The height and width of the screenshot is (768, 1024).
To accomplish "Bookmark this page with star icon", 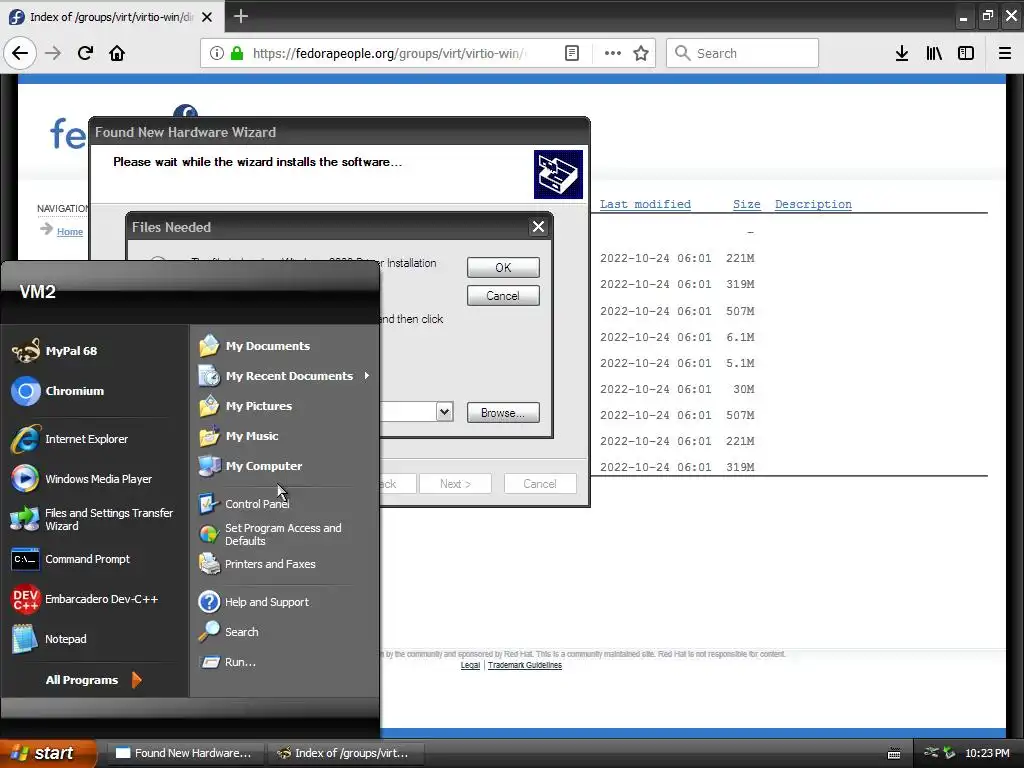I will click(641, 53).
